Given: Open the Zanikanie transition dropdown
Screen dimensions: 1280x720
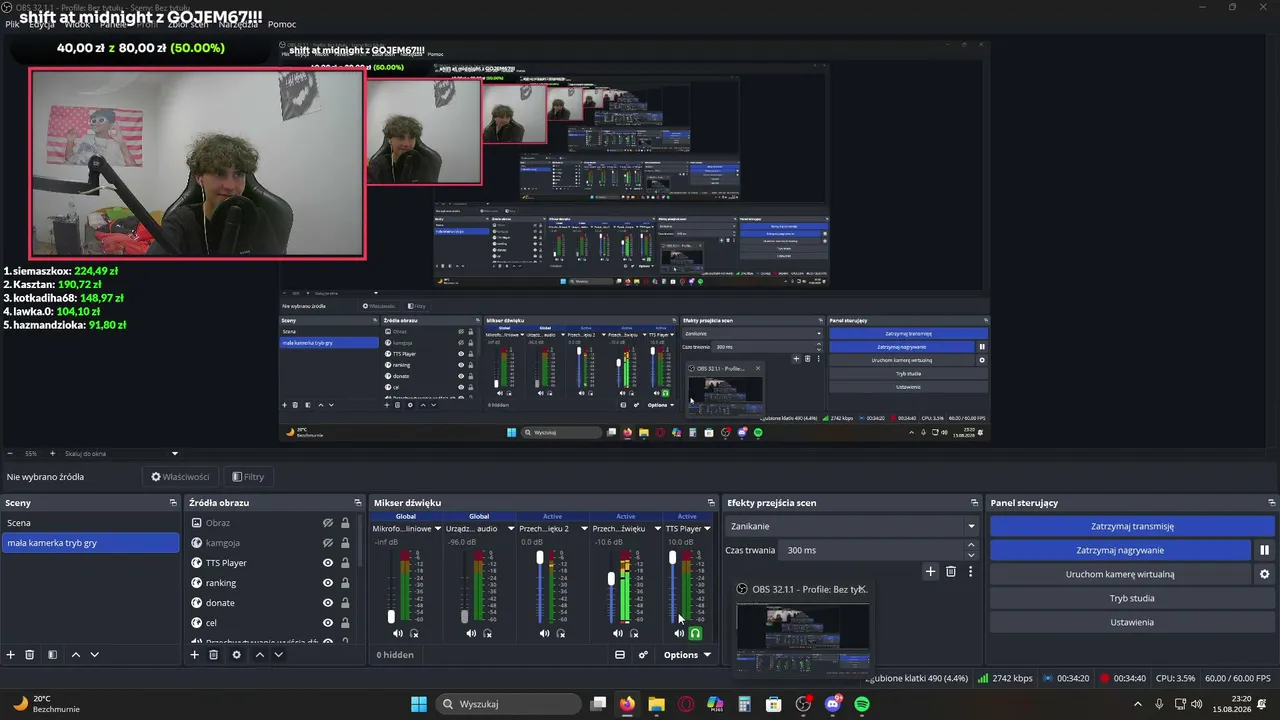Looking at the screenshot, I should [851, 526].
